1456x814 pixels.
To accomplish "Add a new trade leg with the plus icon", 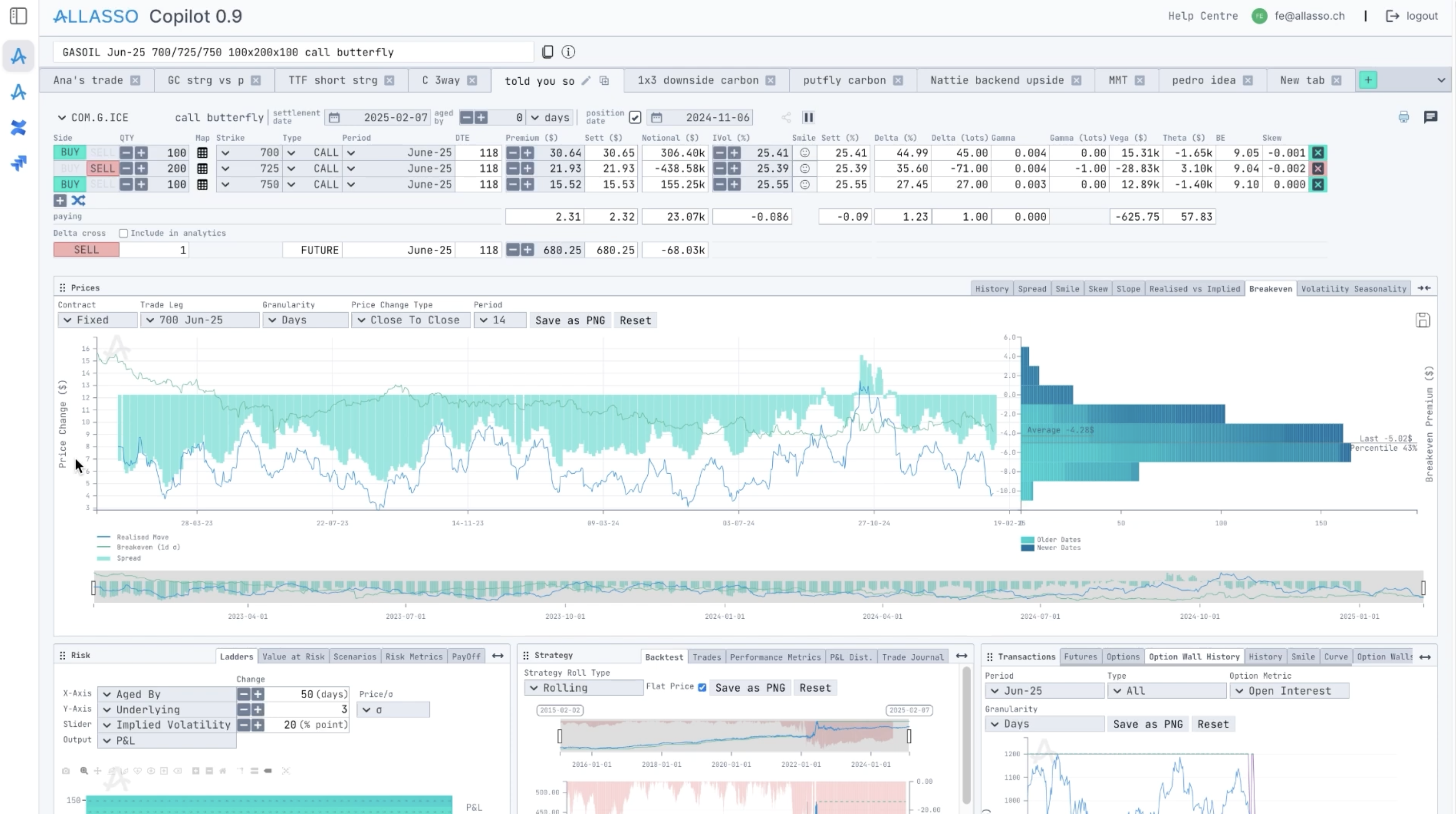I will pyautogui.click(x=60, y=201).
